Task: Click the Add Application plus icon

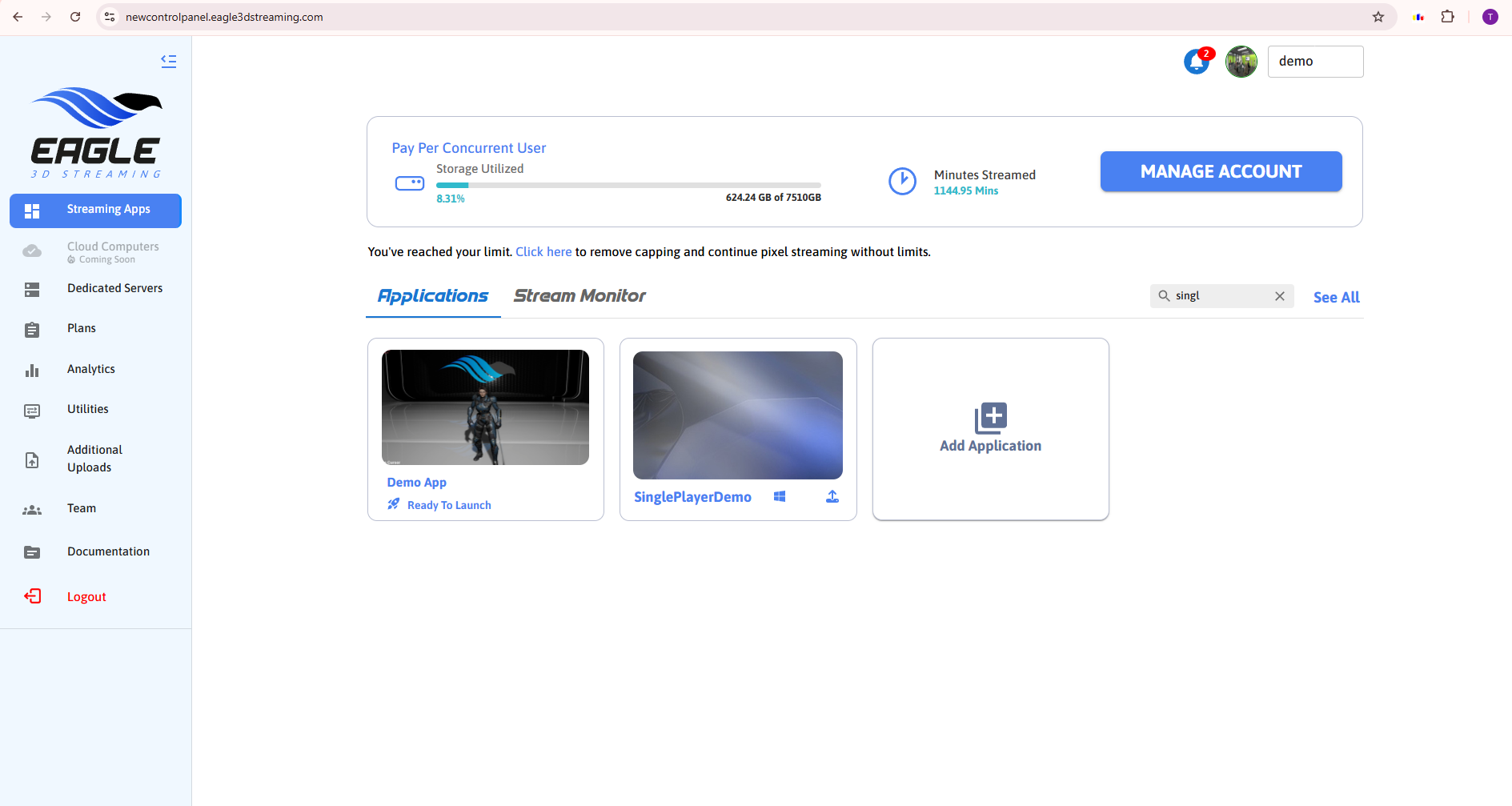Action: [990, 418]
